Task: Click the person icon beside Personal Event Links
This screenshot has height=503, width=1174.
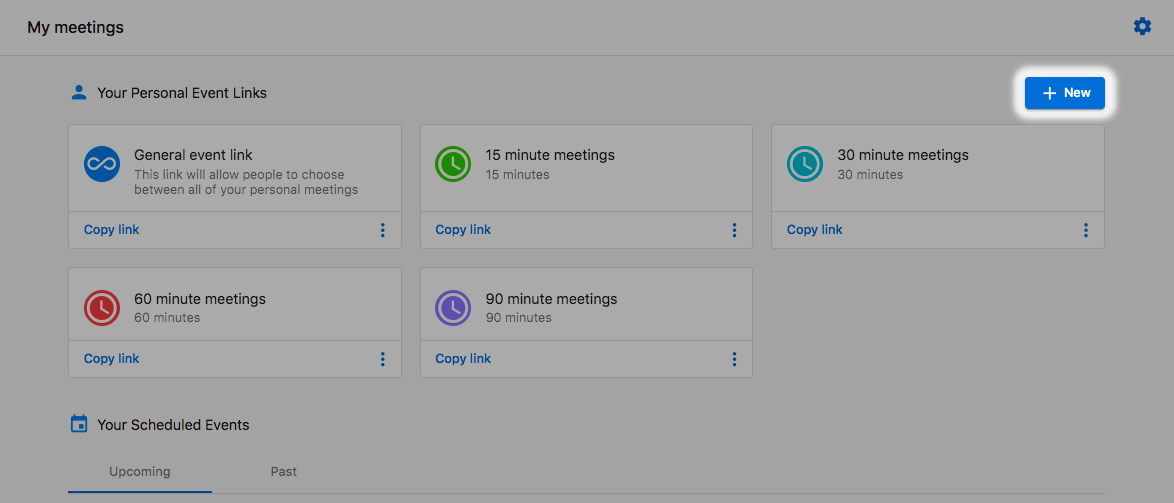Action: (79, 93)
